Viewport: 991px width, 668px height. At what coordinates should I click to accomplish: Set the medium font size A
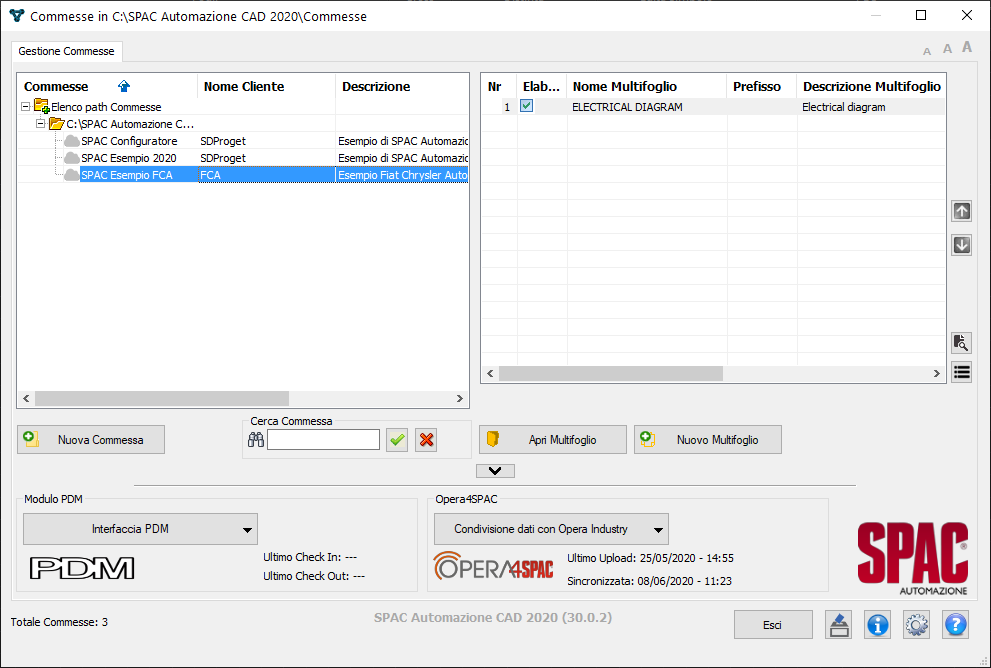tap(947, 49)
